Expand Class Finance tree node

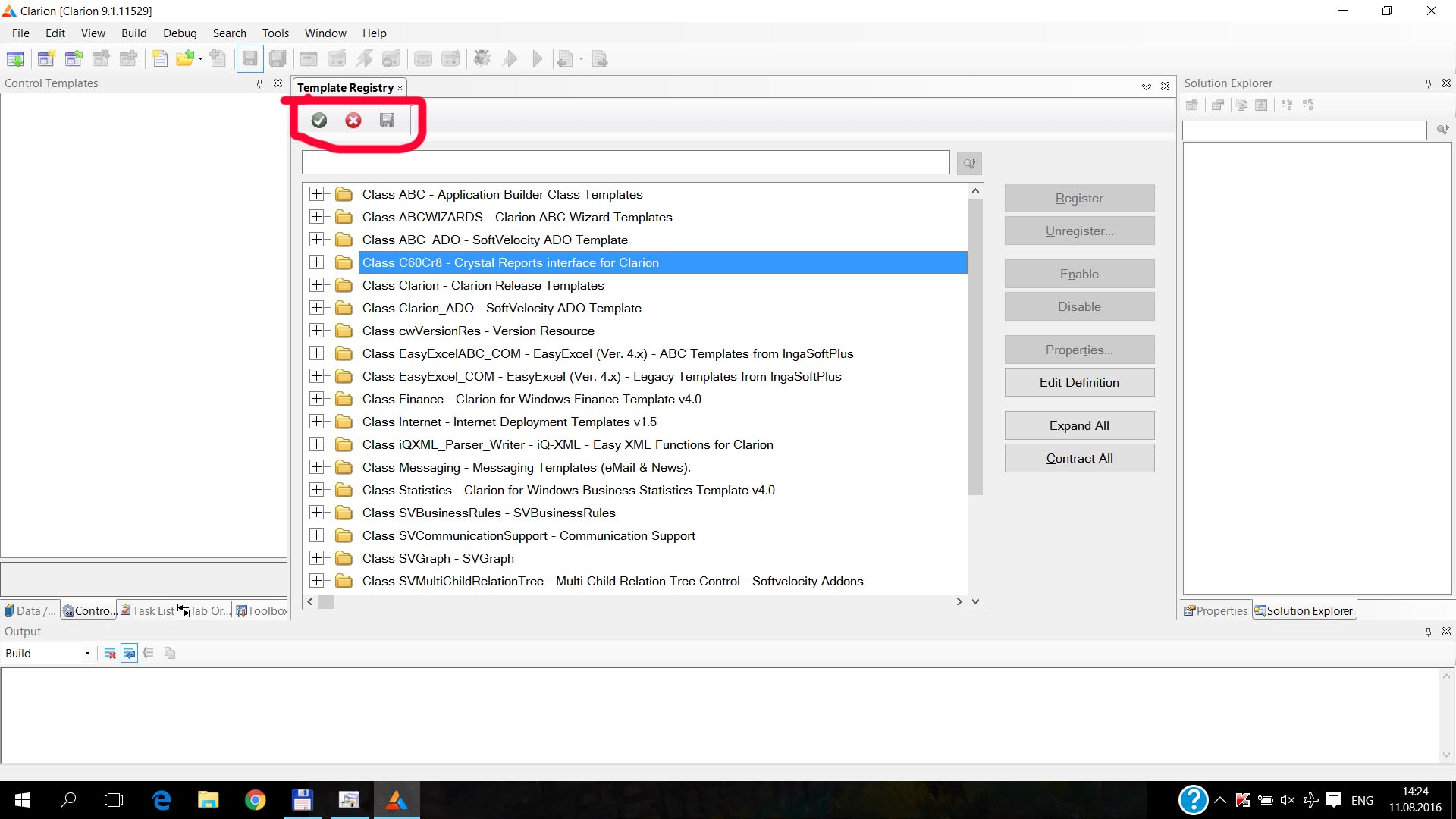tap(317, 399)
